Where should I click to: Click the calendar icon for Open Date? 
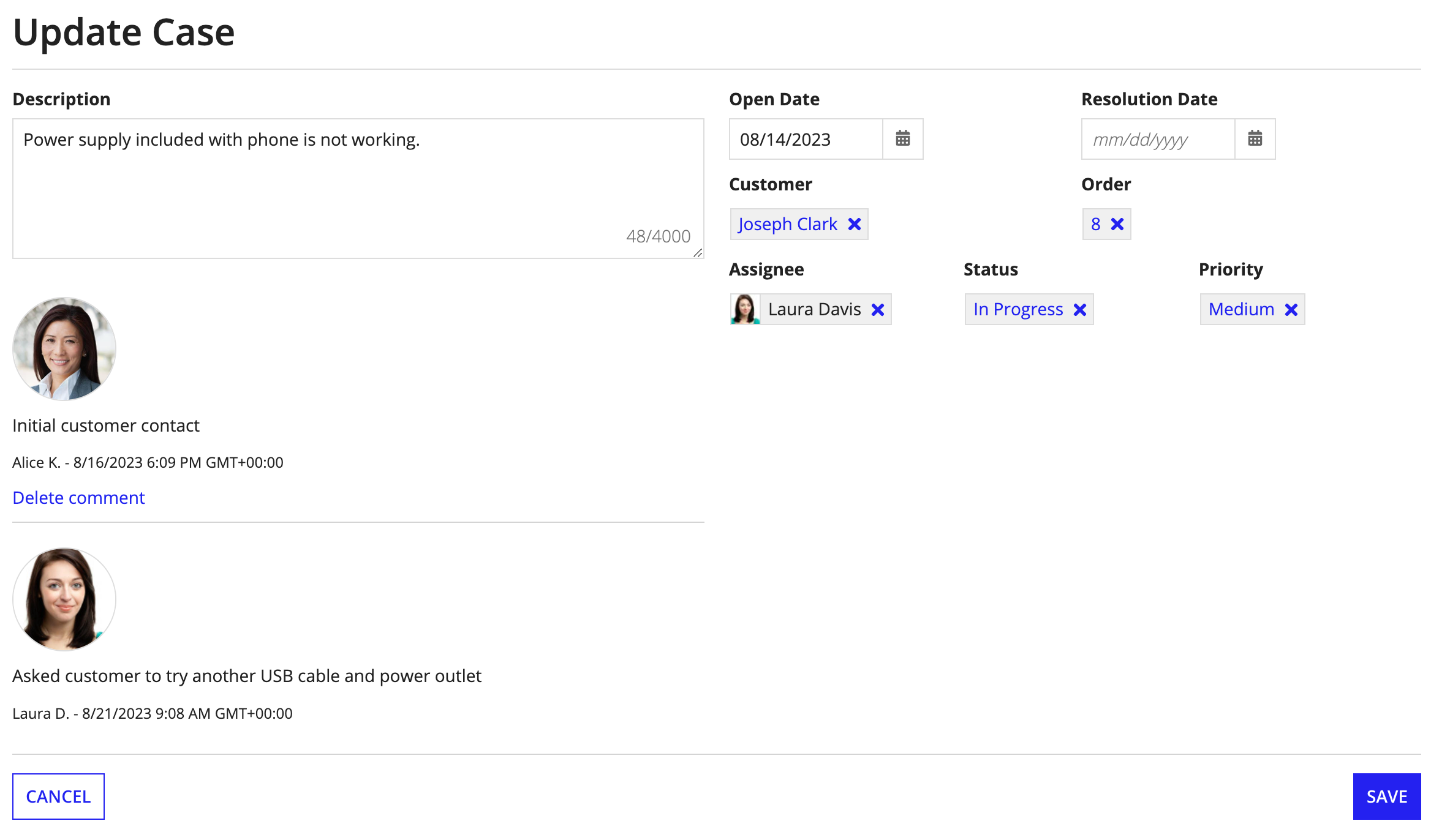pyautogui.click(x=901, y=139)
